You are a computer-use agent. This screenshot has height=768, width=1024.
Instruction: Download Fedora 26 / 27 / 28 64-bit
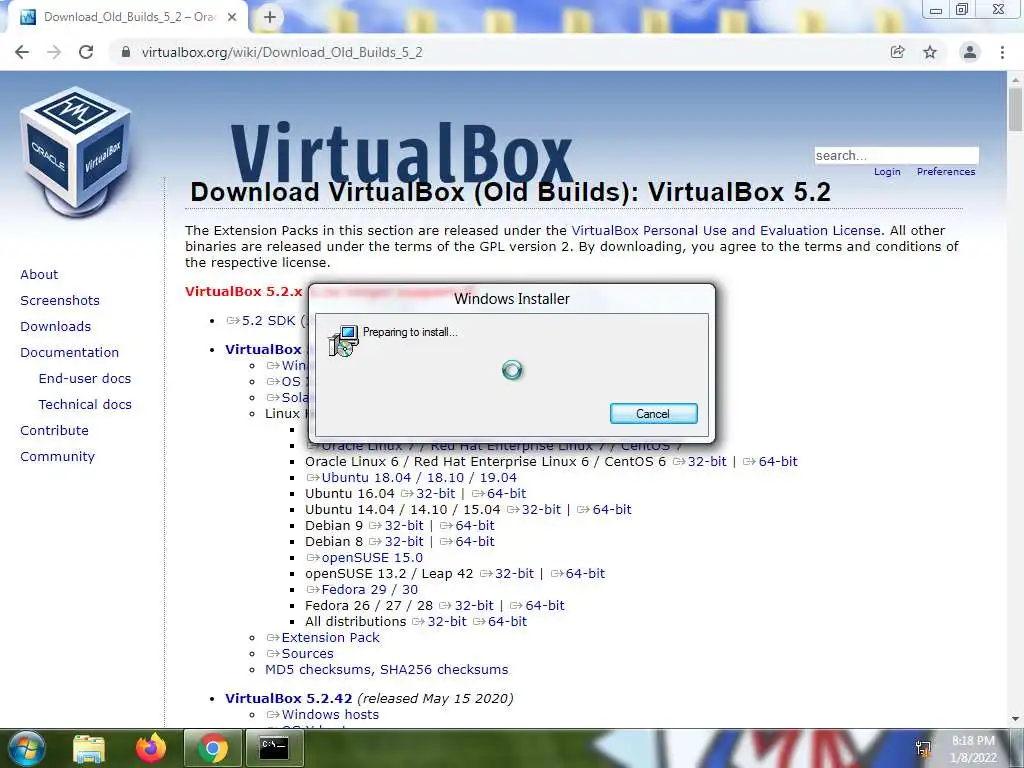(545, 606)
